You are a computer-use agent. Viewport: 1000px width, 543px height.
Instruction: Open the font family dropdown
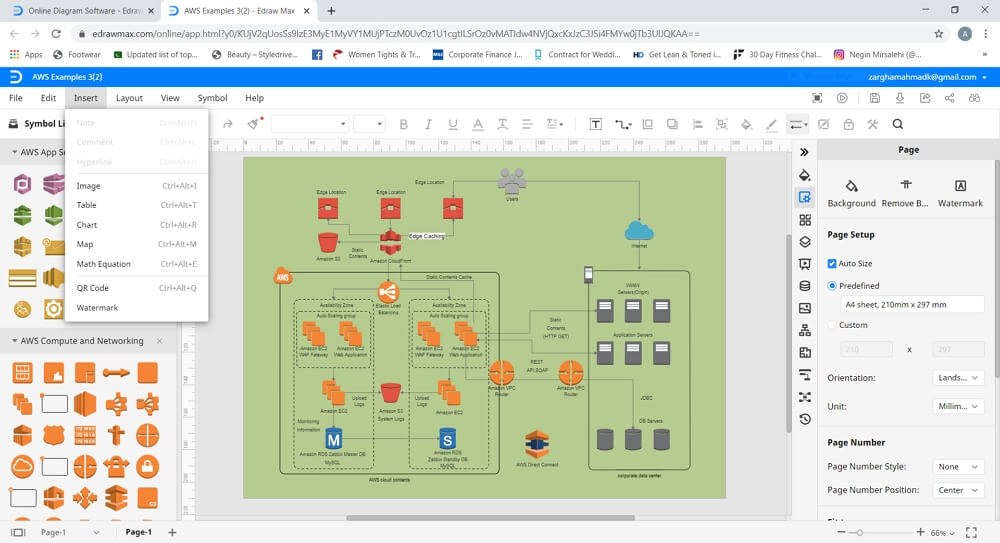309,124
